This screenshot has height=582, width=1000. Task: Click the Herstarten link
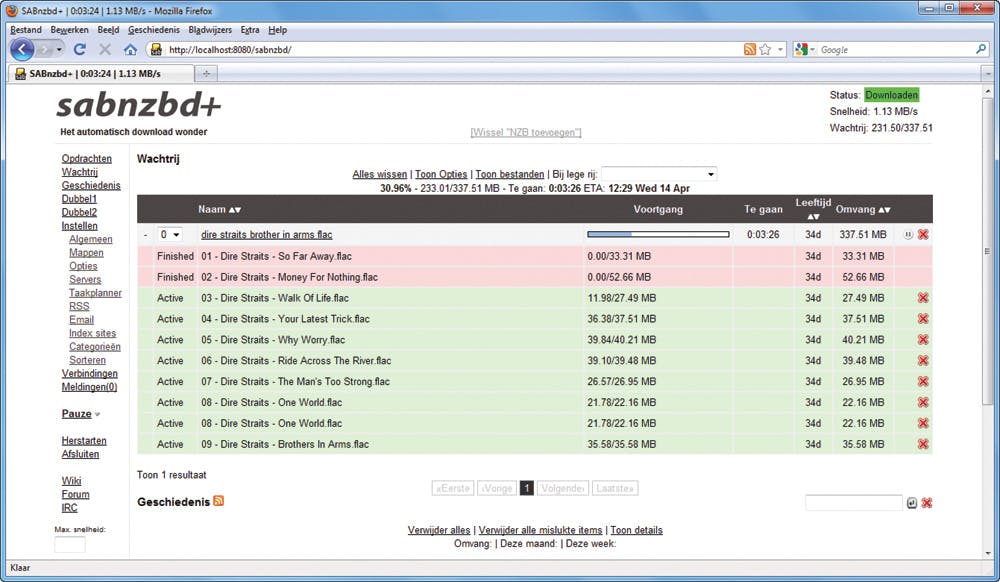(84, 440)
